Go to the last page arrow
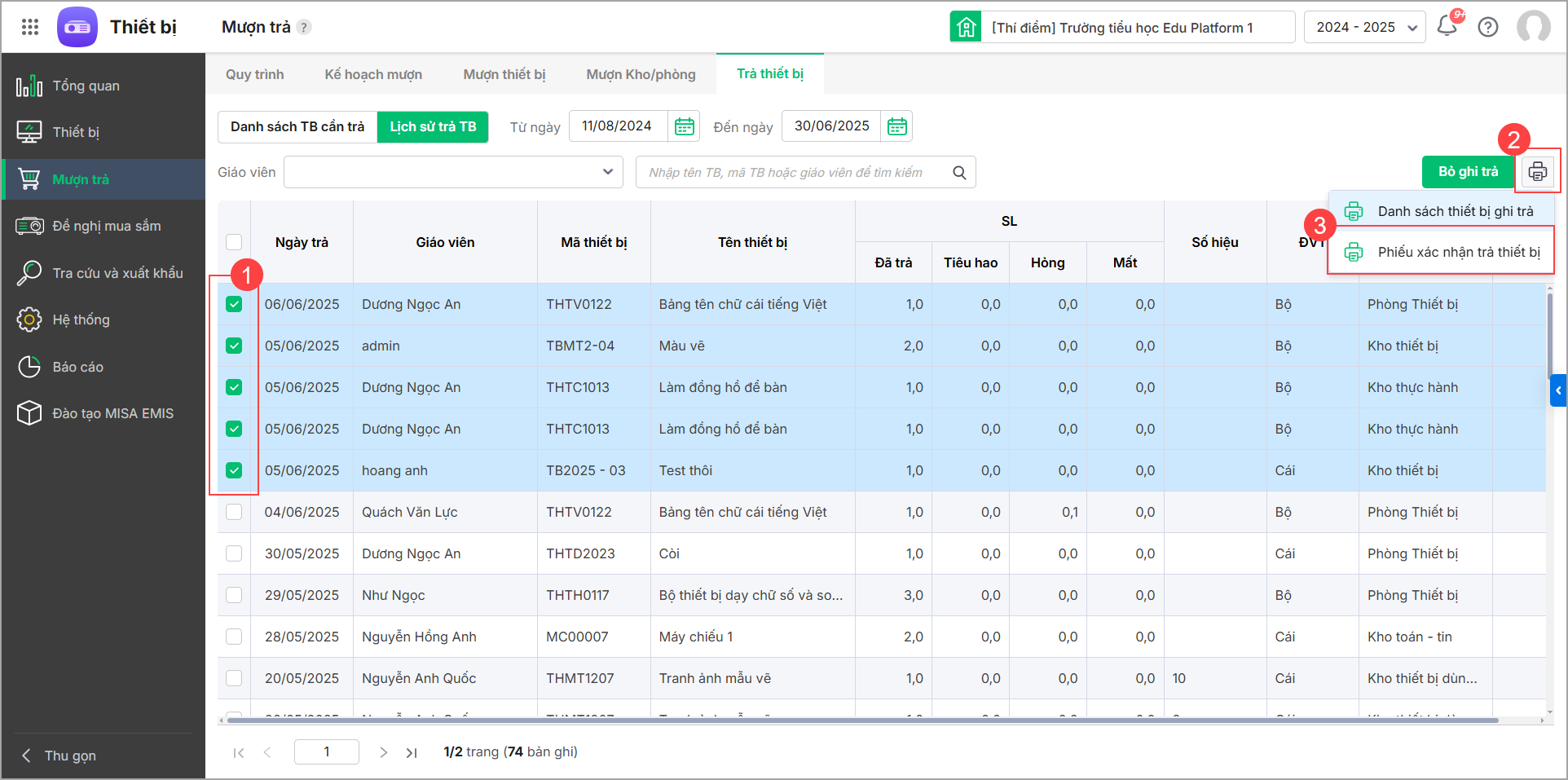This screenshot has height=780, width=1568. pos(412,752)
